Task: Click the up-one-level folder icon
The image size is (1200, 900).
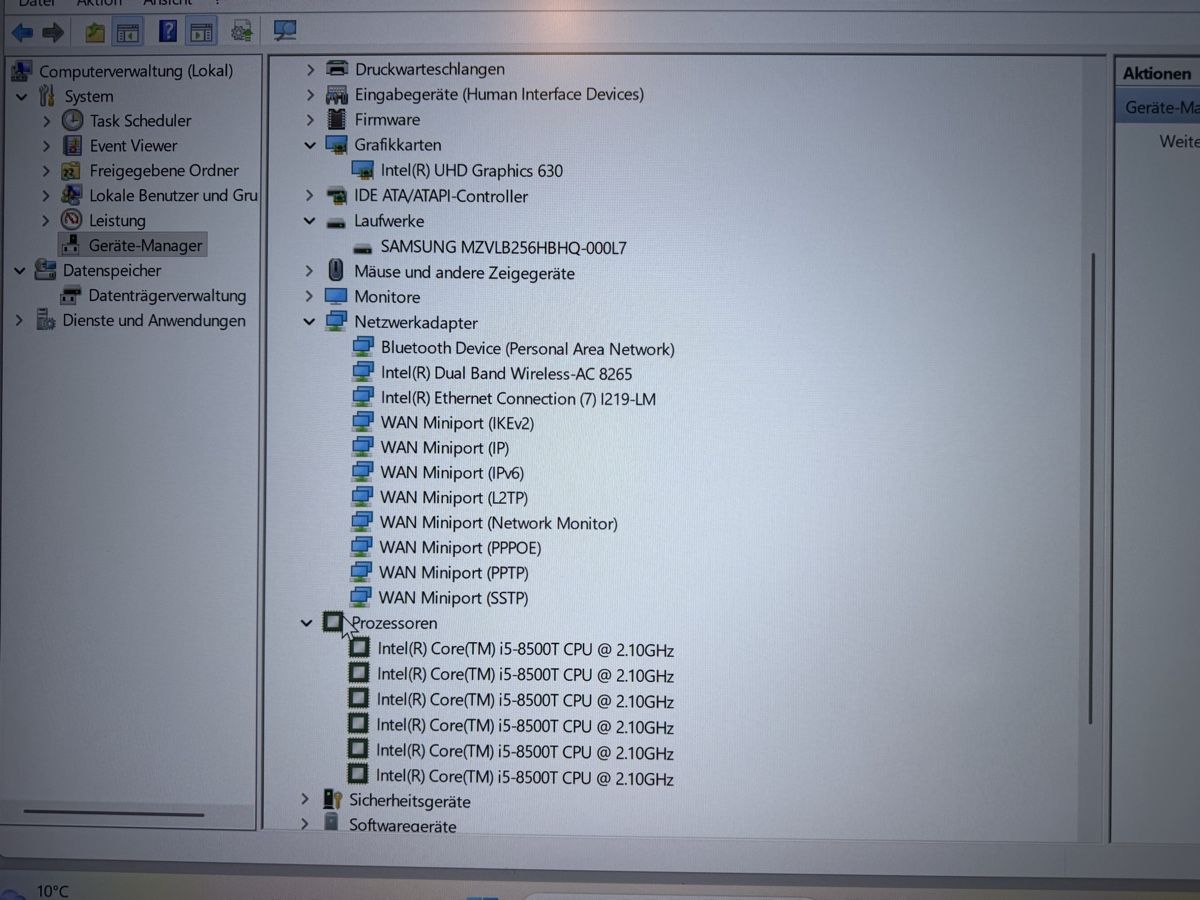Action: 95,33
